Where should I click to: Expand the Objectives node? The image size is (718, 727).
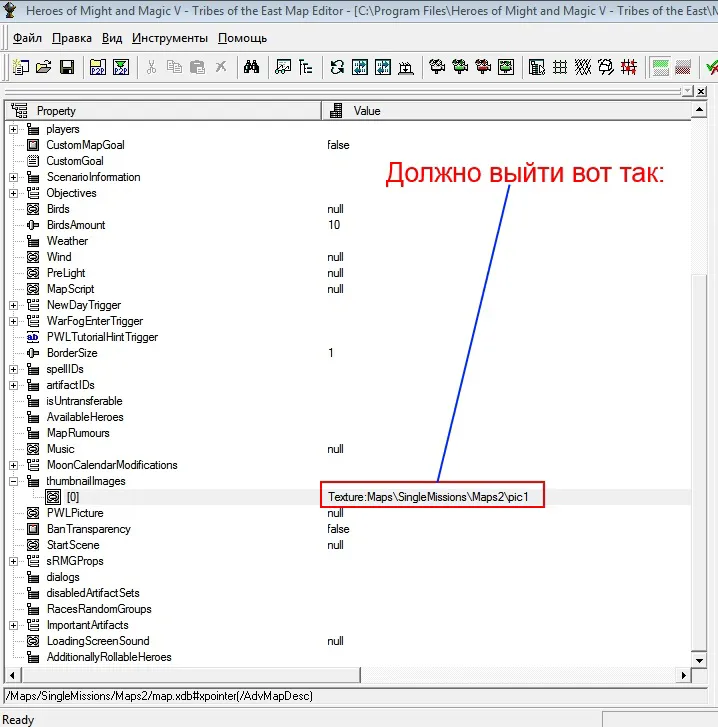pos(13,193)
